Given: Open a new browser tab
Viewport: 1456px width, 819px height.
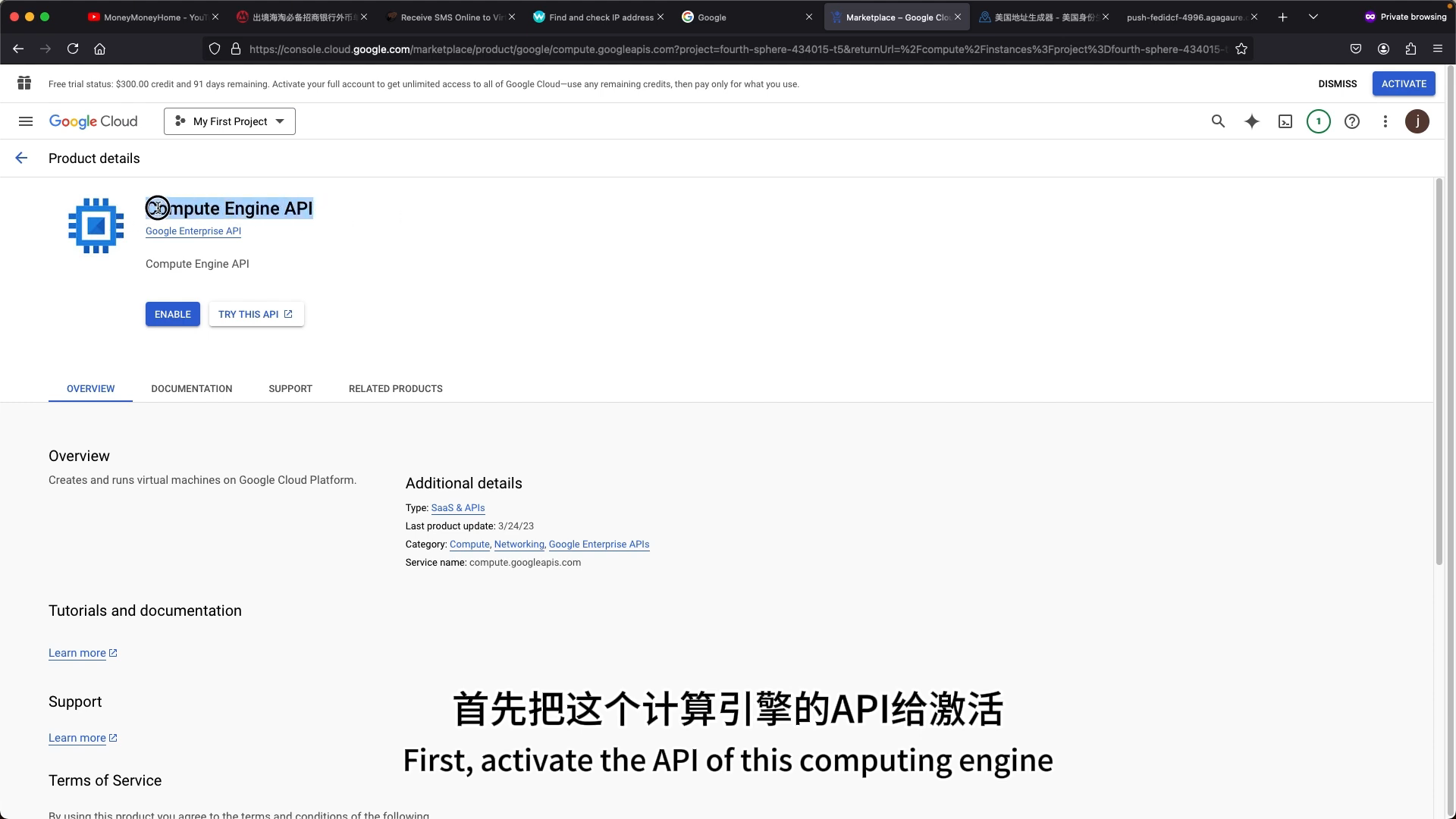Looking at the screenshot, I should click(x=1283, y=17).
